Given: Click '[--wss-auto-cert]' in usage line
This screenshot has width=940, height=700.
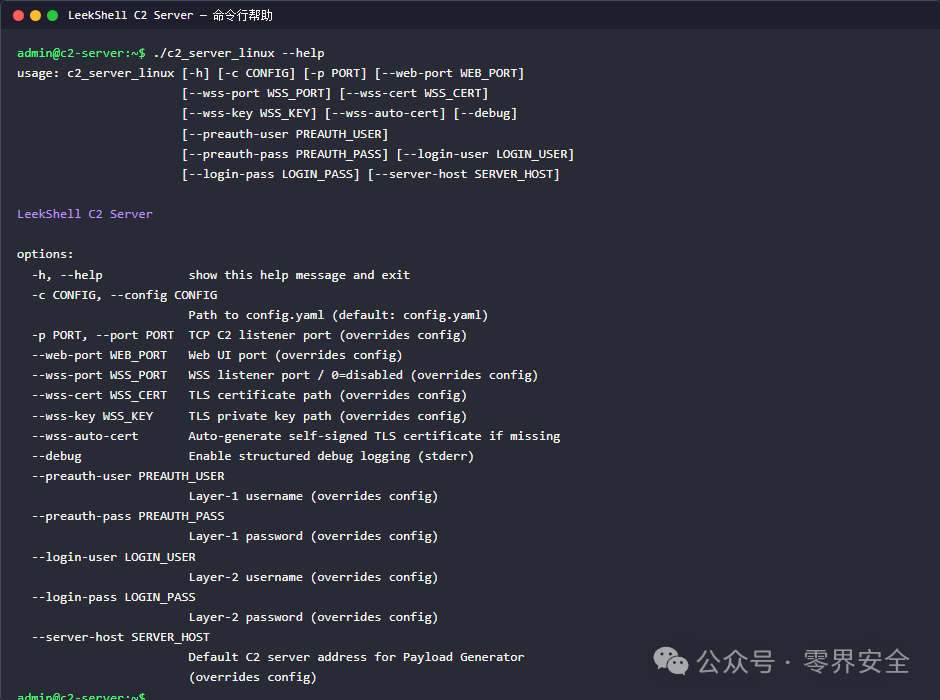Looking at the screenshot, I should click(x=385, y=113).
